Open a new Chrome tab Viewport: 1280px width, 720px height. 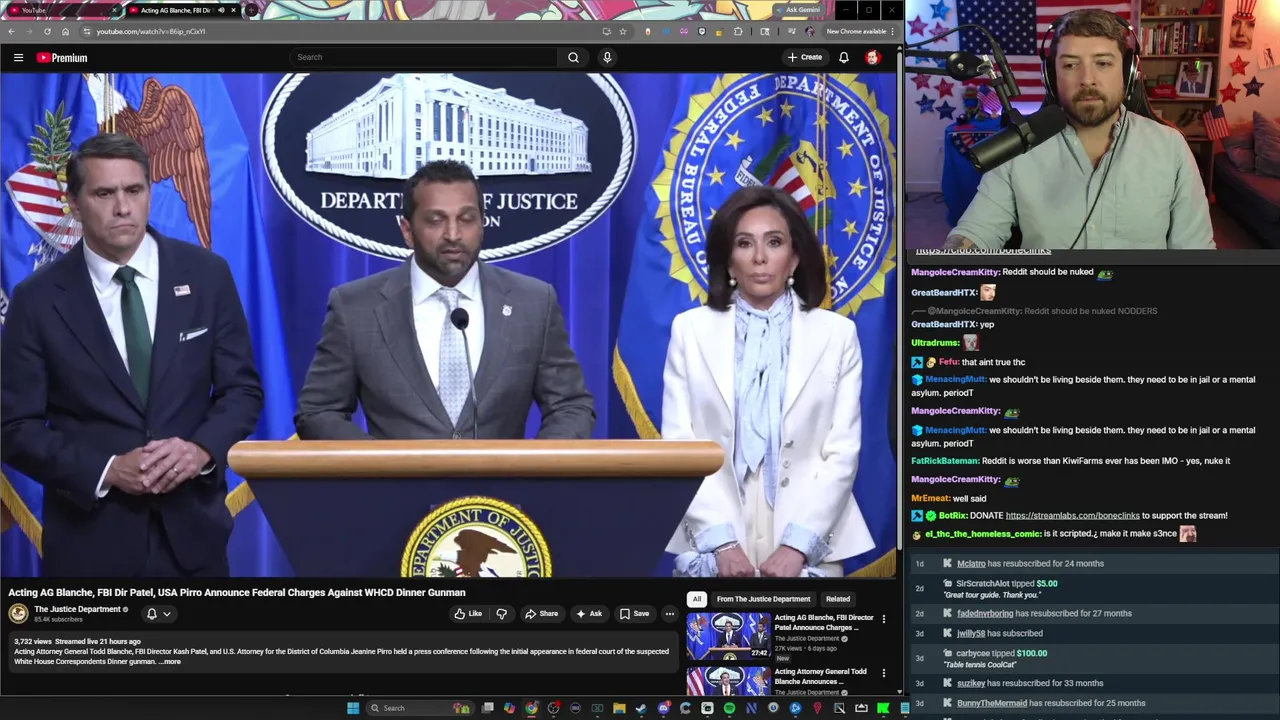(x=251, y=10)
